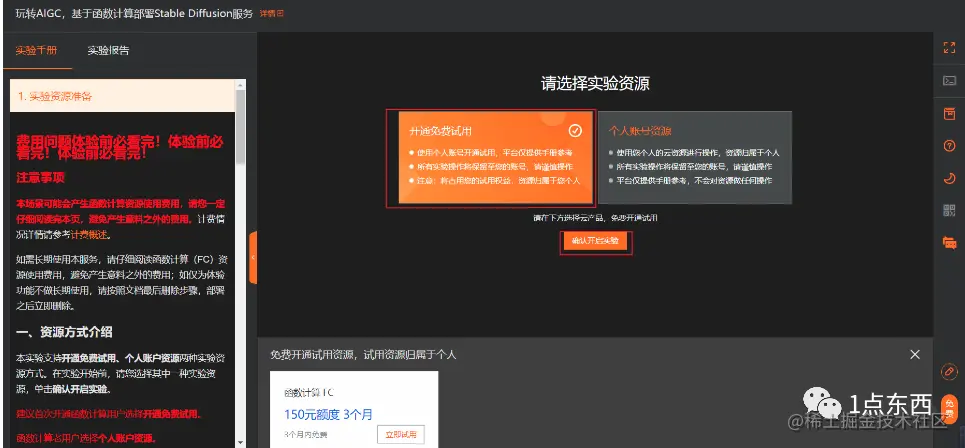Click the 确认开启实验 button
This screenshot has height=448, width=965.
[595, 241]
